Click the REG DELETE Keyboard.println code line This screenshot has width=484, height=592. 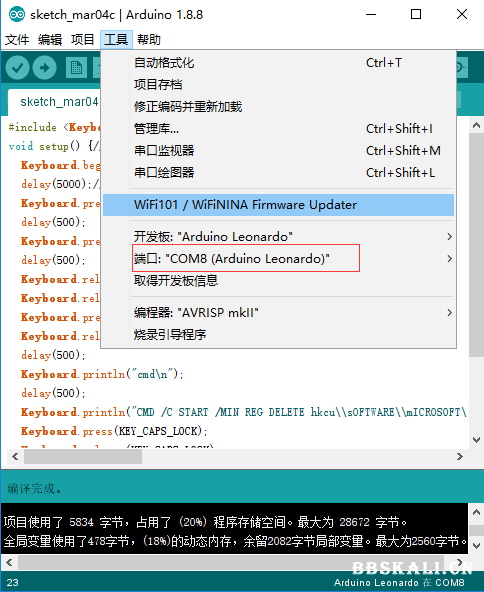(244, 412)
